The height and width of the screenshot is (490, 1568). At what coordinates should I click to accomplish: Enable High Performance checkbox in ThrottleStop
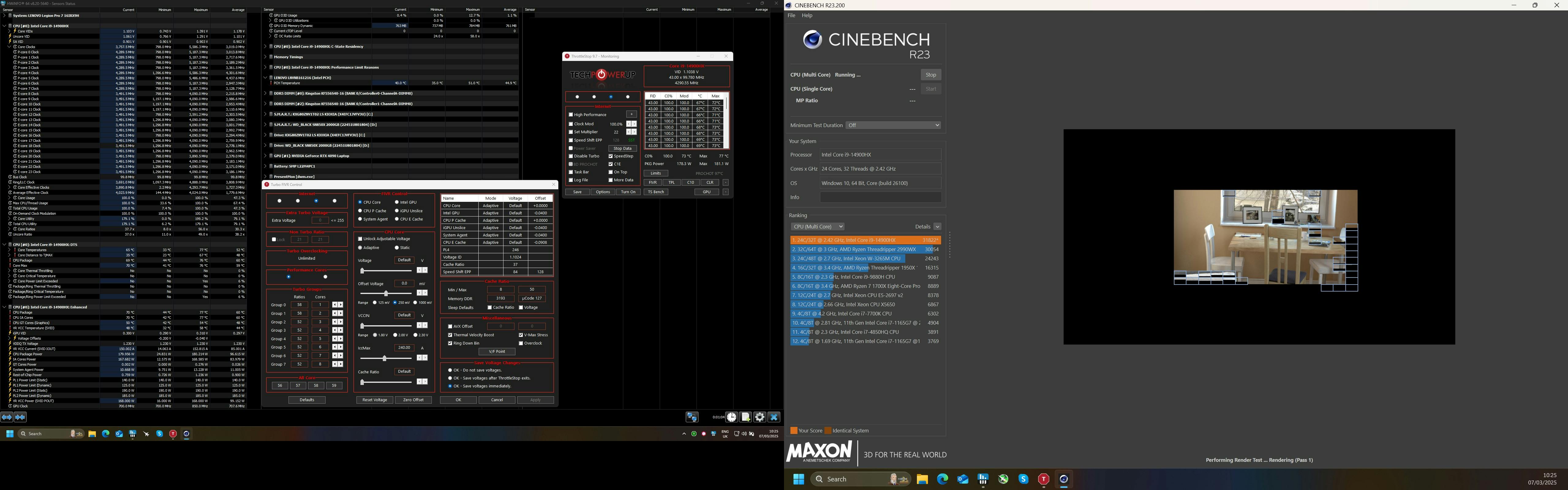571,115
